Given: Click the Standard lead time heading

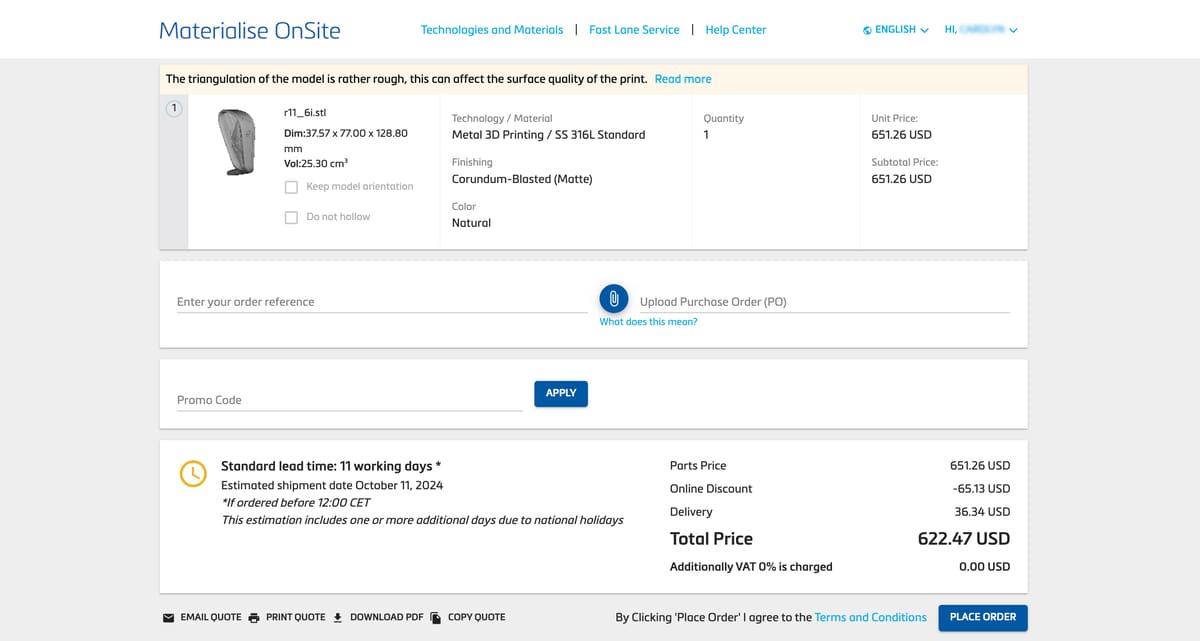Looking at the screenshot, I should [x=331, y=466].
